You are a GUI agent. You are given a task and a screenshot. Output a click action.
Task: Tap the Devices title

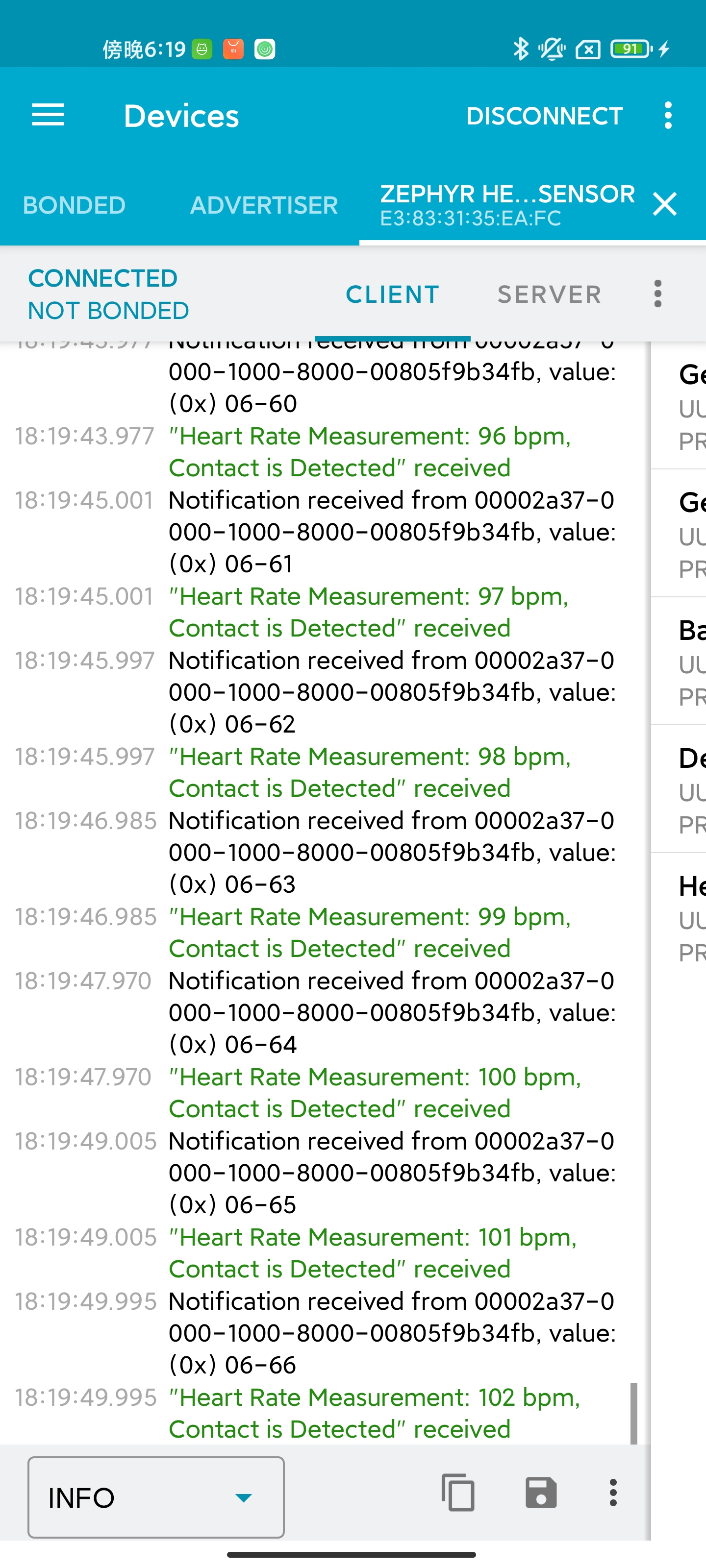[181, 116]
